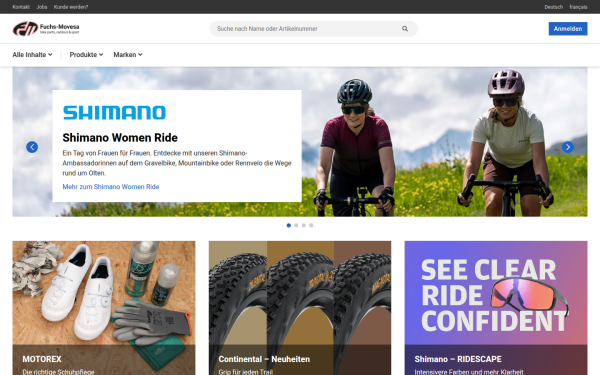The height and width of the screenshot is (375, 600).
Task: Select the third carousel dot
Action: (x=303, y=225)
